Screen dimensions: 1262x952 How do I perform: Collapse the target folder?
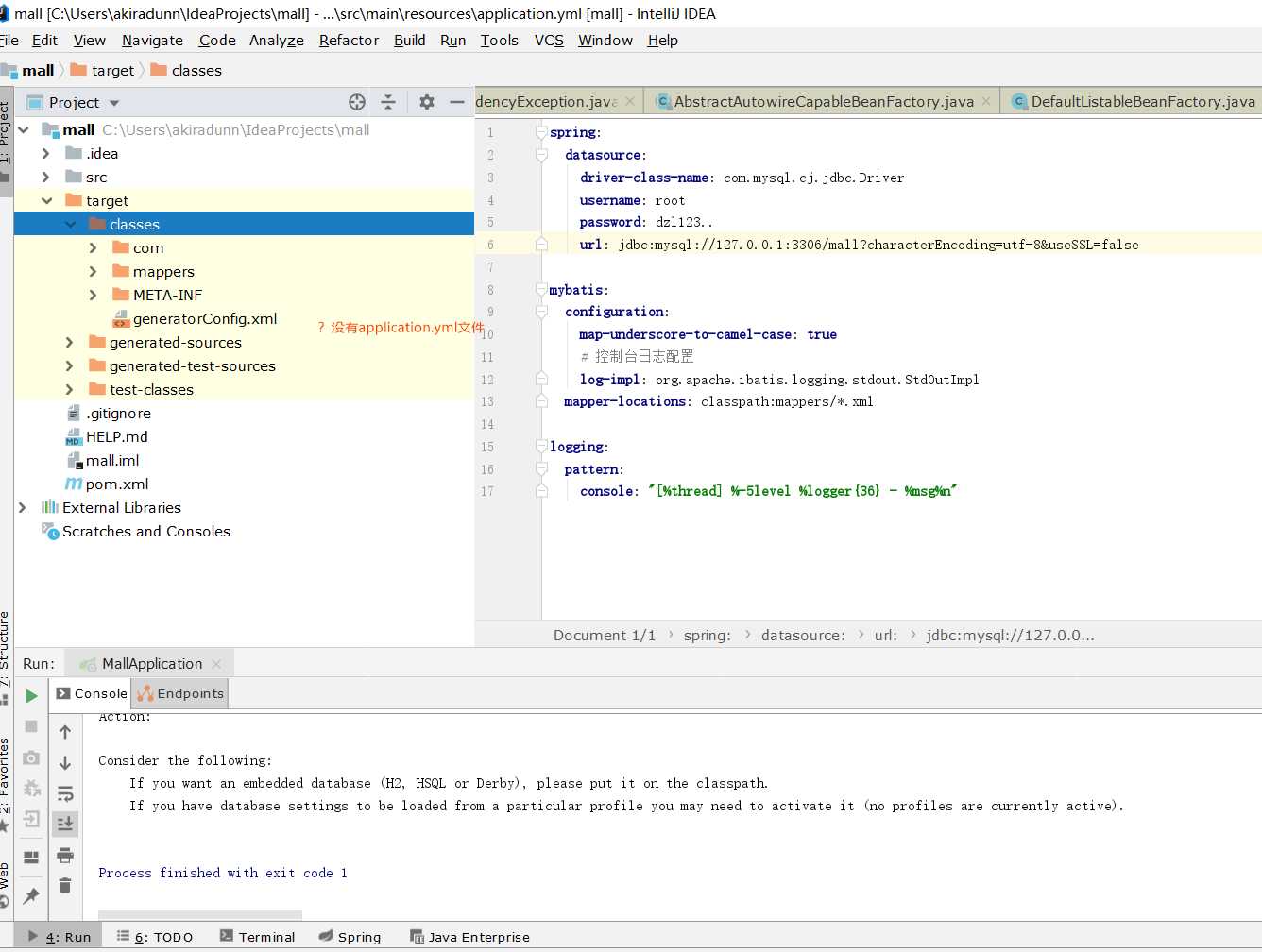pyautogui.click(x=46, y=200)
